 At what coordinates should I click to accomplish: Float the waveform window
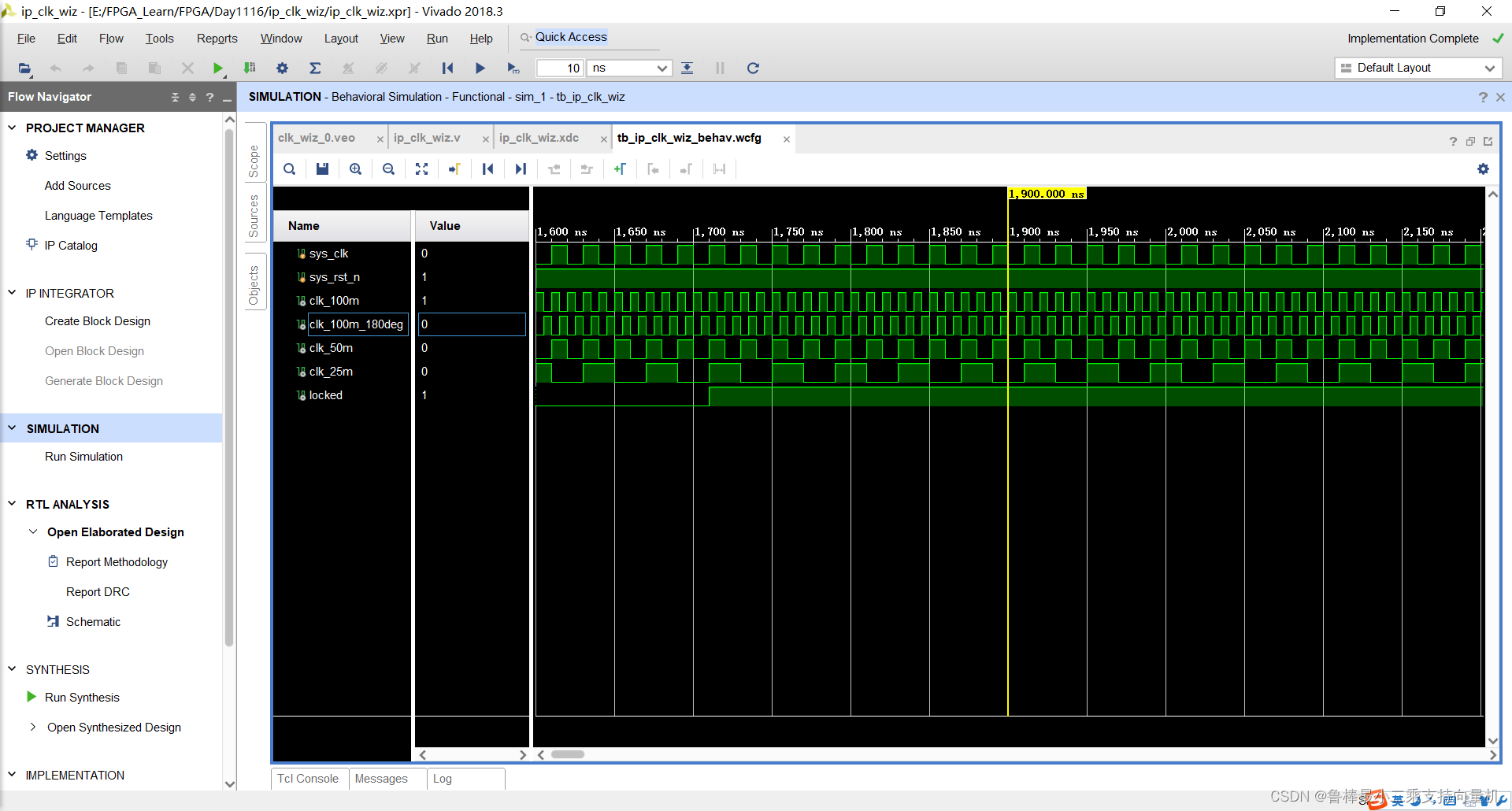click(1470, 142)
